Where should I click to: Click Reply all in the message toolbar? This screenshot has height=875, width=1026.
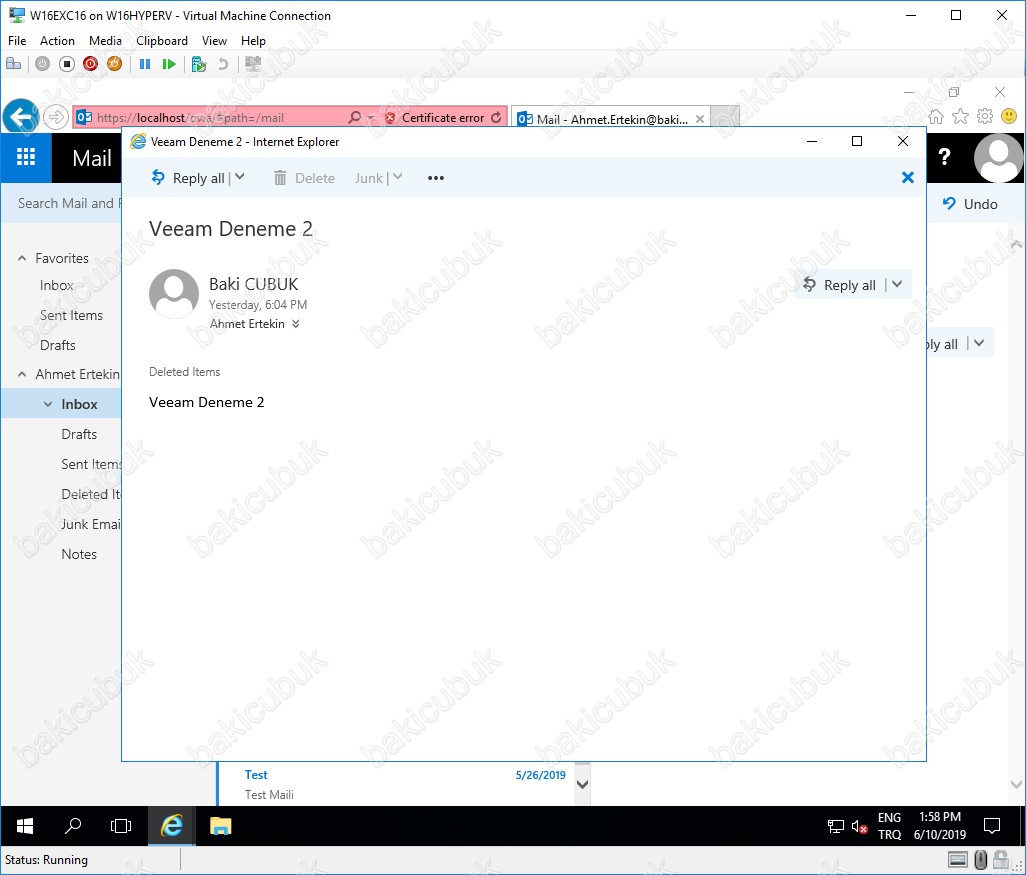point(188,178)
